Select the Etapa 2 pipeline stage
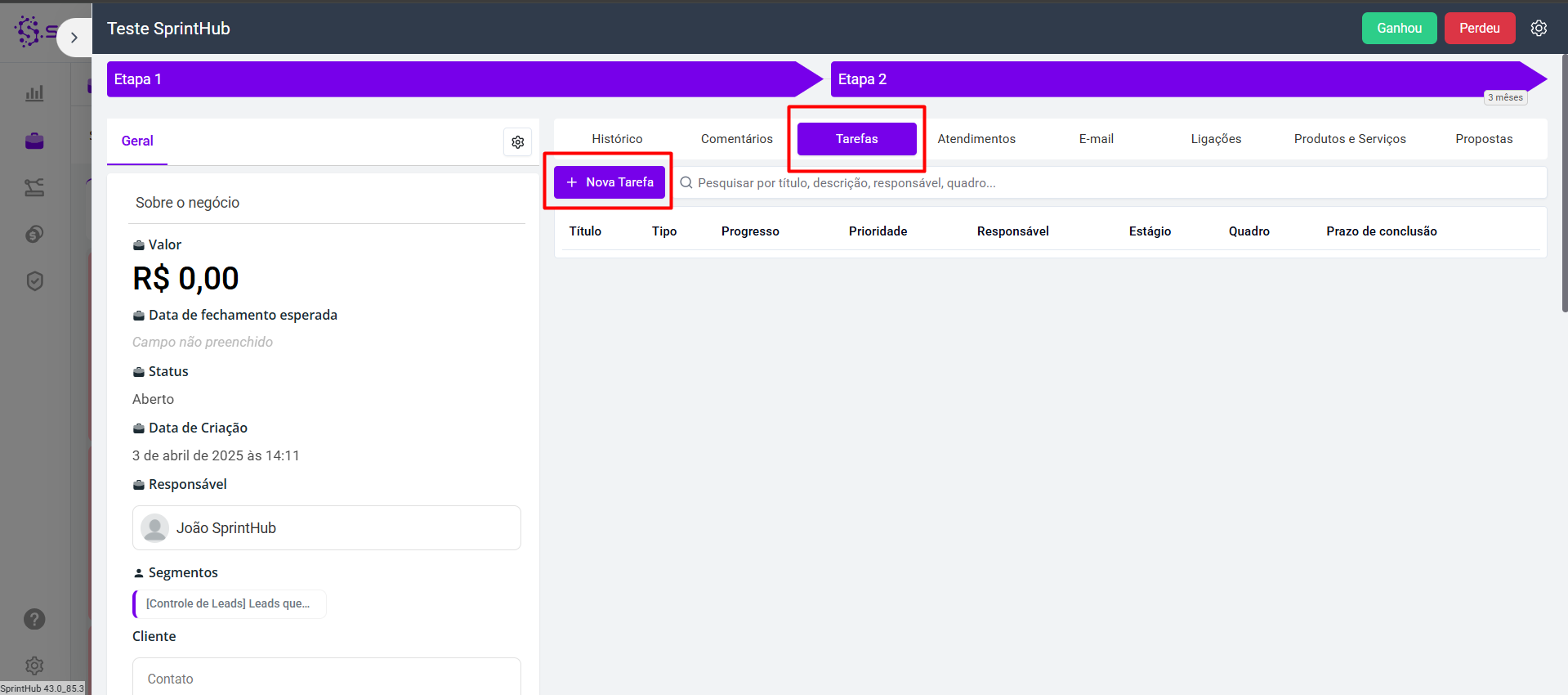 click(x=1185, y=79)
